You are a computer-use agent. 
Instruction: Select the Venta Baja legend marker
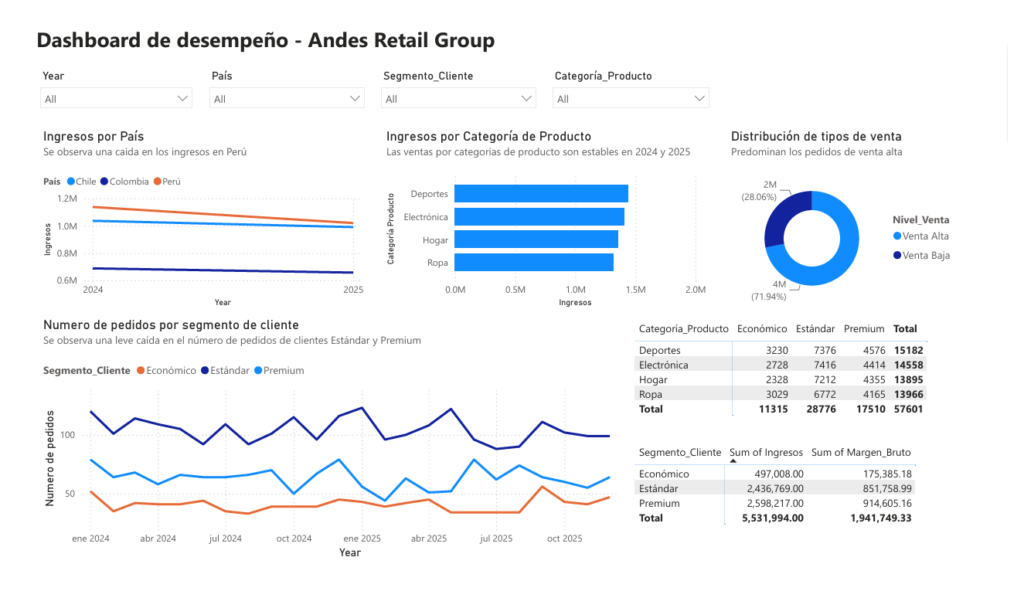pyautogui.click(x=897, y=255)
